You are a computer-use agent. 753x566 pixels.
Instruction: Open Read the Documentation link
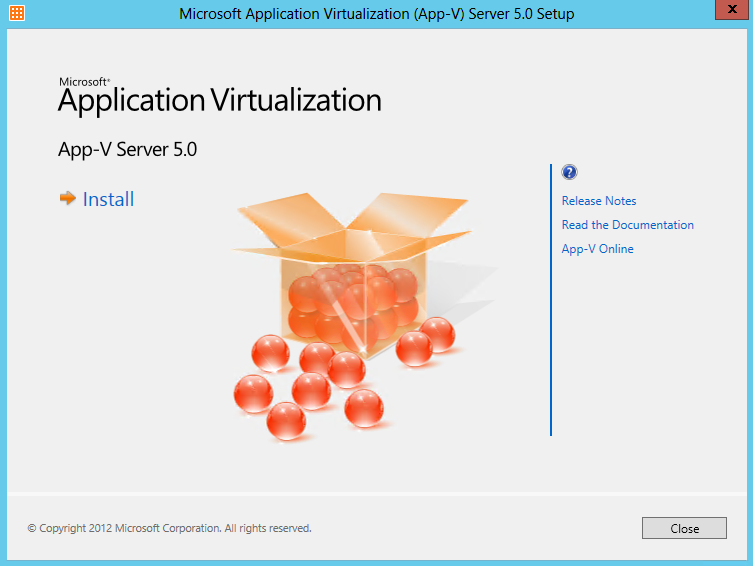628,225
